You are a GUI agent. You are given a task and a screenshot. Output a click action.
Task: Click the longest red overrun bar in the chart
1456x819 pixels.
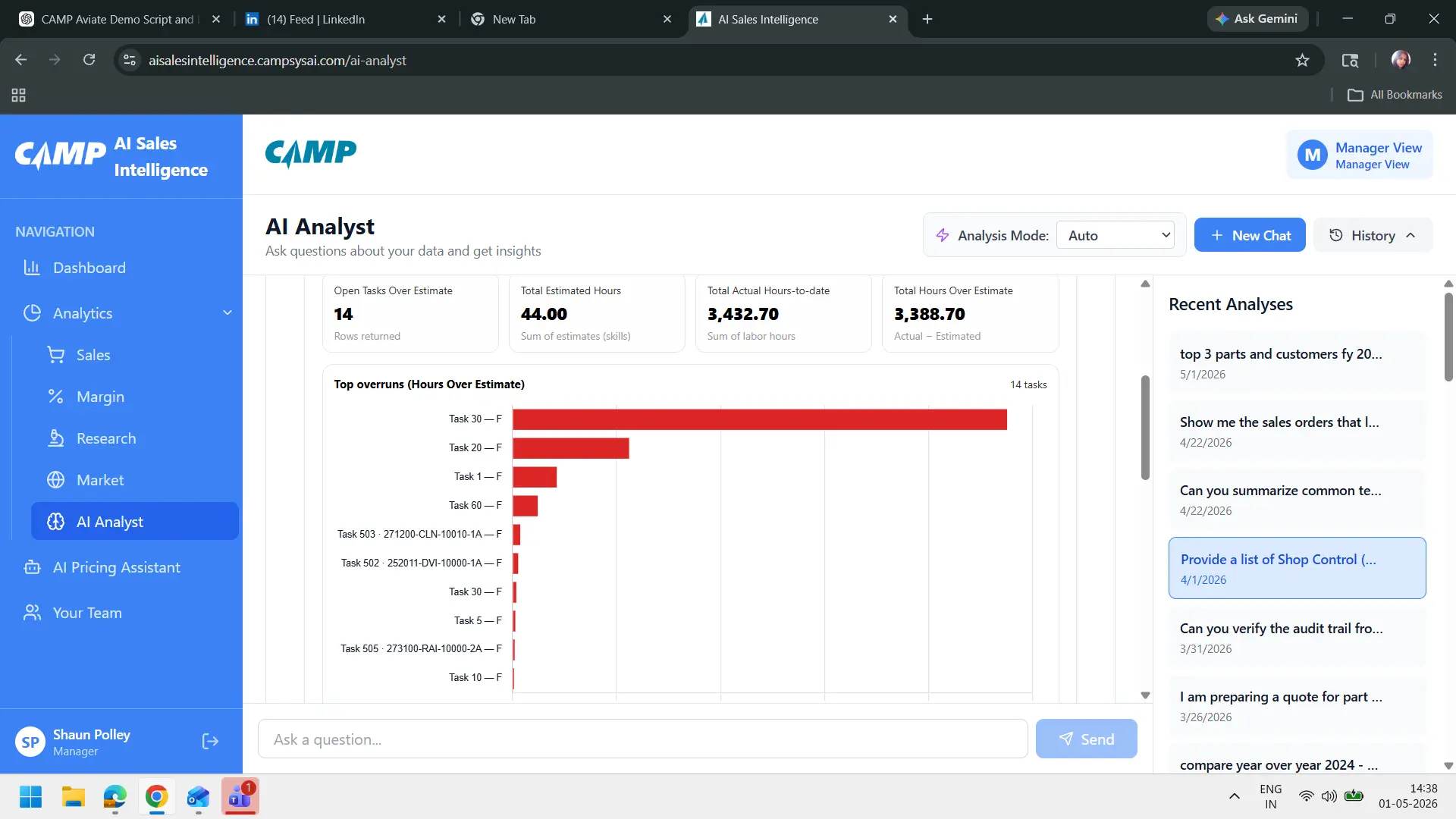point(760,419)
